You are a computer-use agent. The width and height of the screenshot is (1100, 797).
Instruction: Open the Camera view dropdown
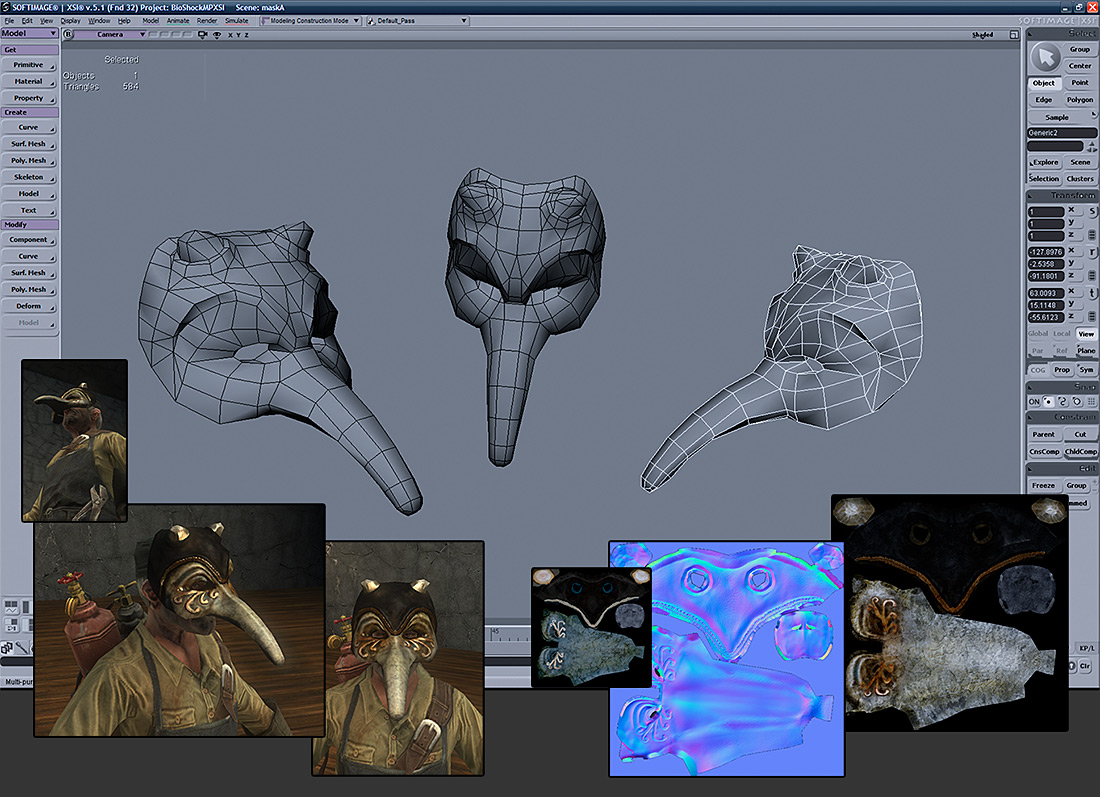(x=111, y=34)
